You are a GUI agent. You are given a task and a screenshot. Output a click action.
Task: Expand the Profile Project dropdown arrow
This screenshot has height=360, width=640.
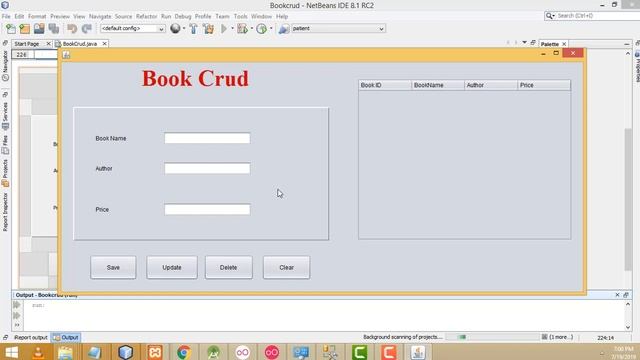click(x=271, y=29)
